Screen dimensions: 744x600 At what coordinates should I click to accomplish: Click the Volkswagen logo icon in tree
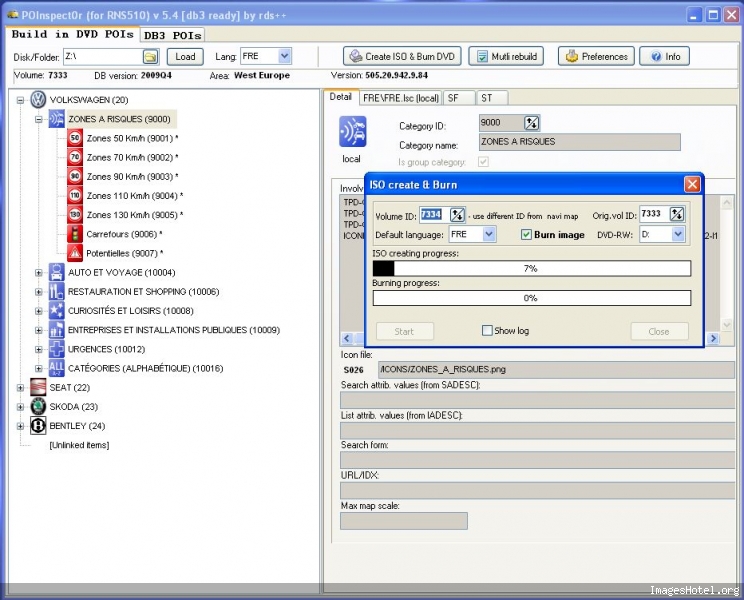(38, 100)
